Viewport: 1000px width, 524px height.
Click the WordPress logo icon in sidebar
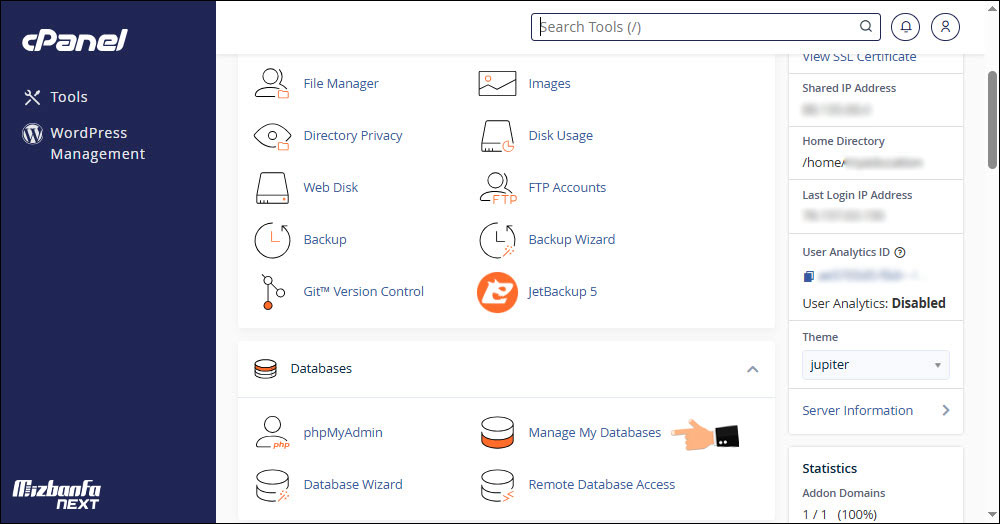[33, 133]
